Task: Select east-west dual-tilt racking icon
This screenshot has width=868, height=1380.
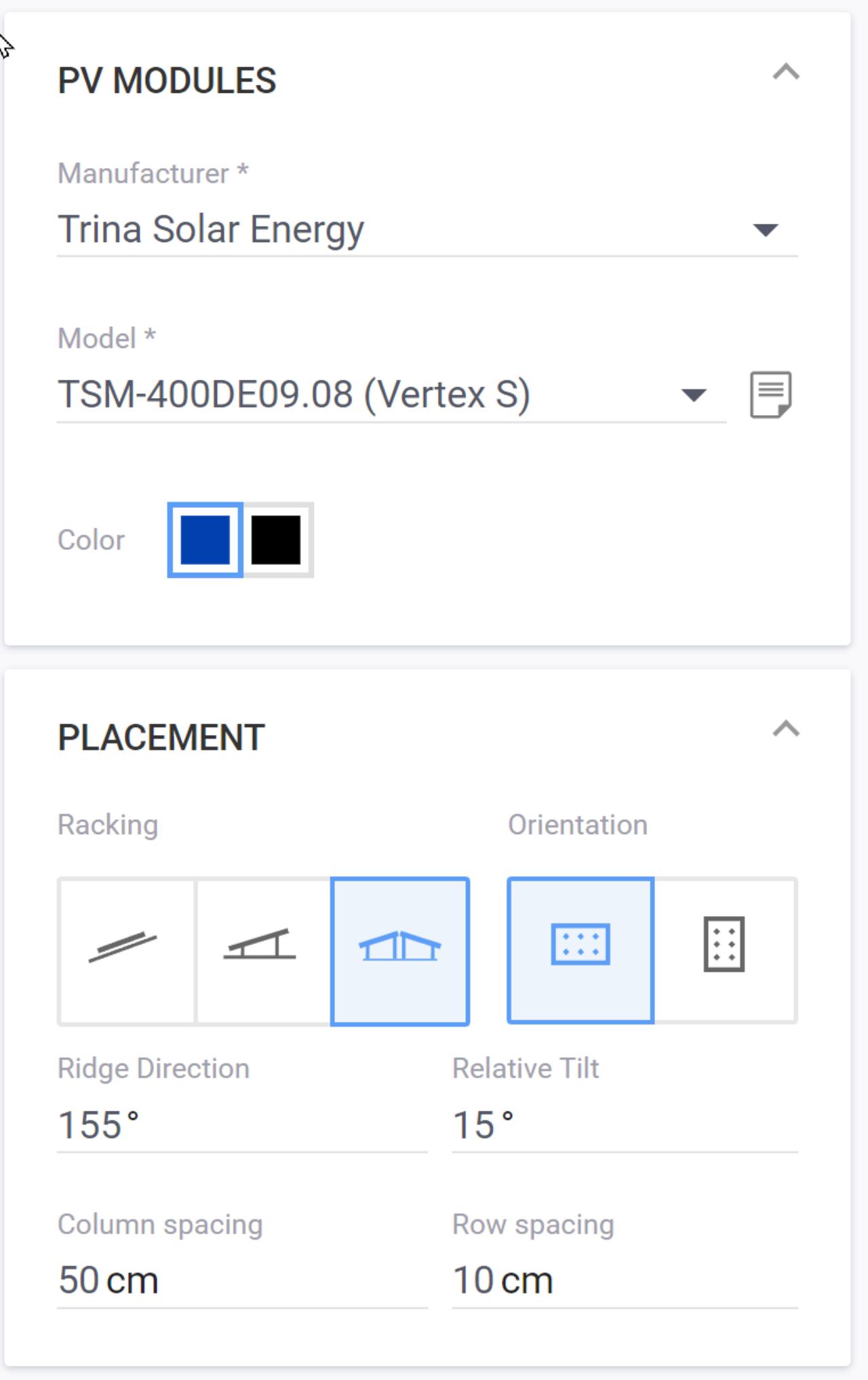Action: click(400, 951)
